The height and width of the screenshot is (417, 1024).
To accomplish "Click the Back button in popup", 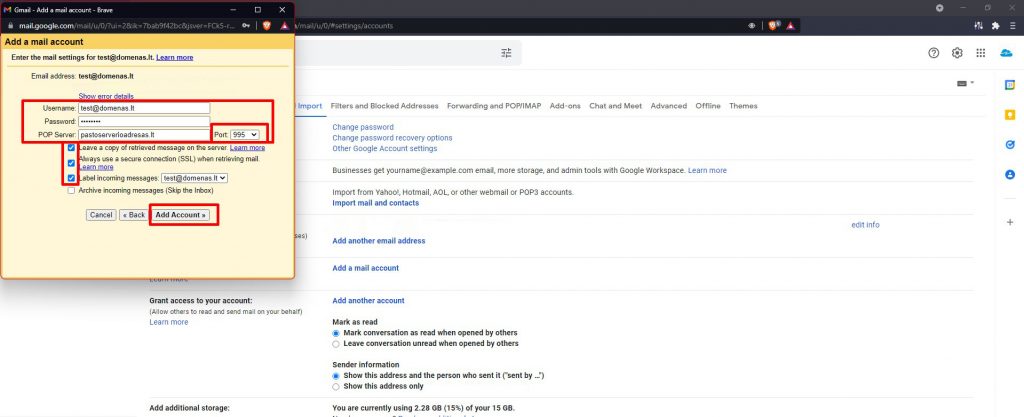I will tap(134, 215).
